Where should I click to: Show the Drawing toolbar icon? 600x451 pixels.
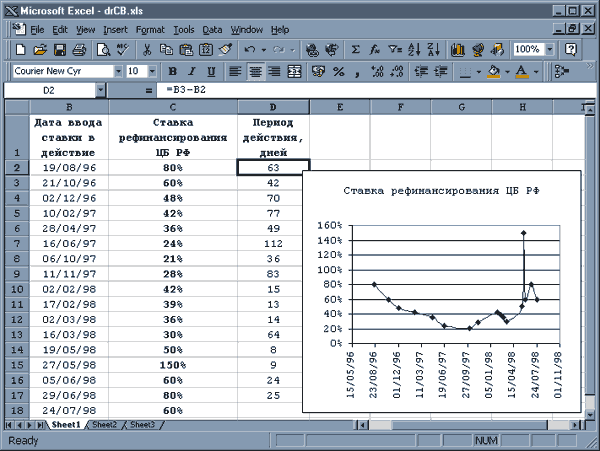click(497, 49)
